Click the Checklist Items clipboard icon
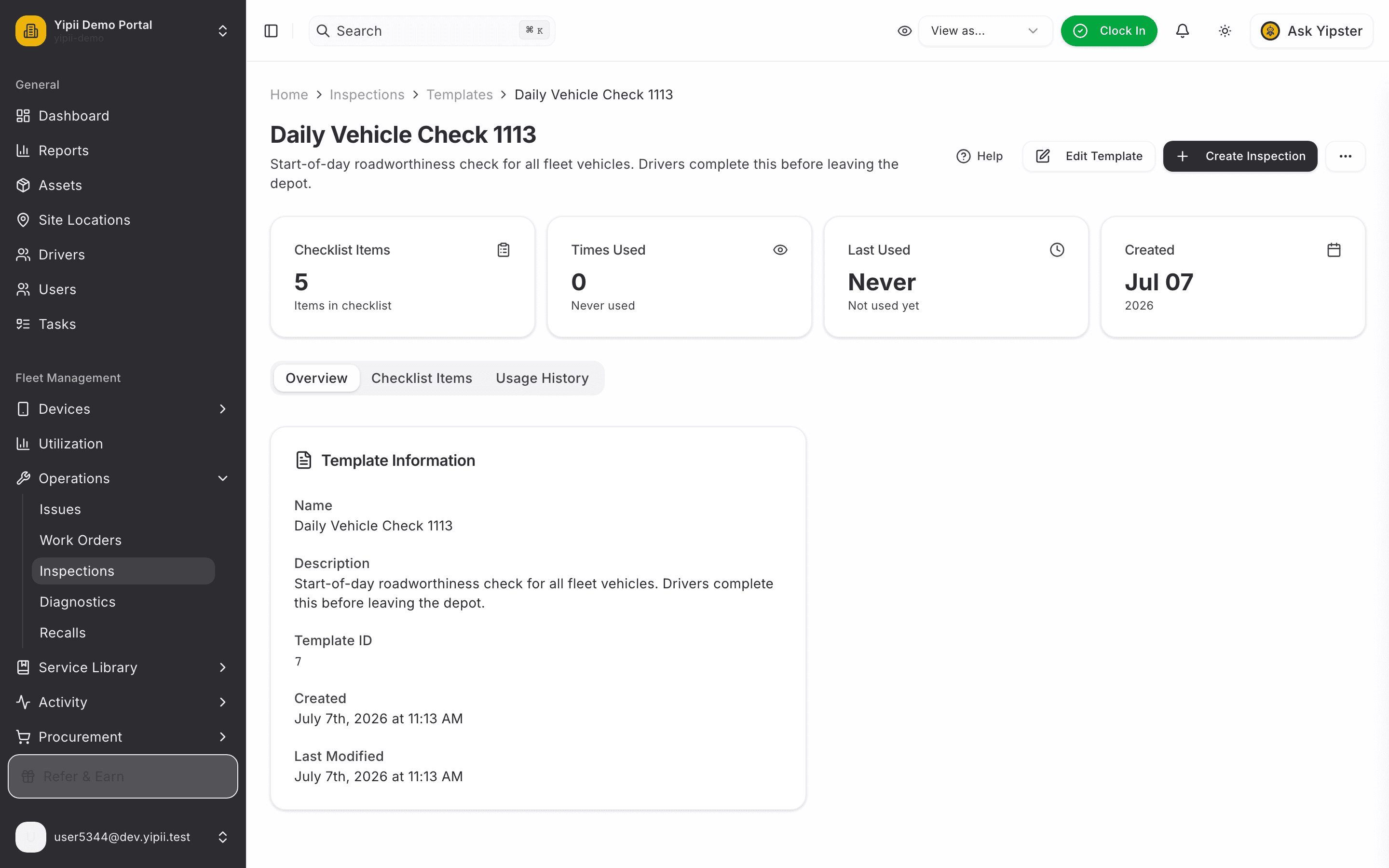 (x=504, y=250)
